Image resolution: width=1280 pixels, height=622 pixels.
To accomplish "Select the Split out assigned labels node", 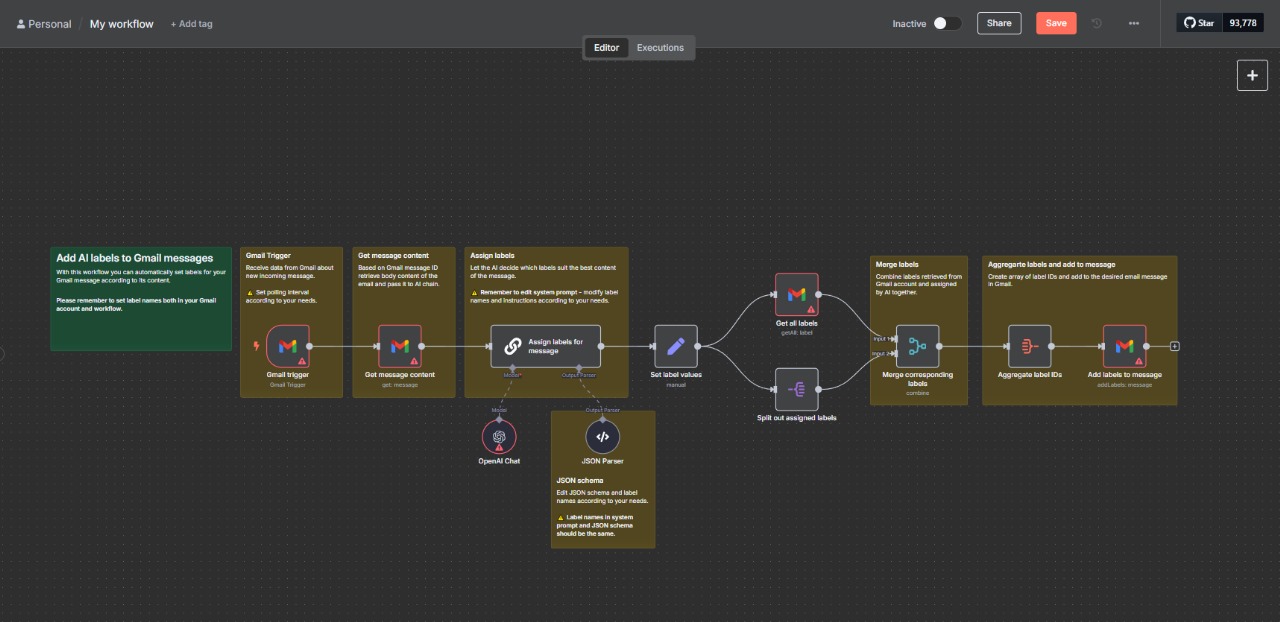I will click(796, 390).
